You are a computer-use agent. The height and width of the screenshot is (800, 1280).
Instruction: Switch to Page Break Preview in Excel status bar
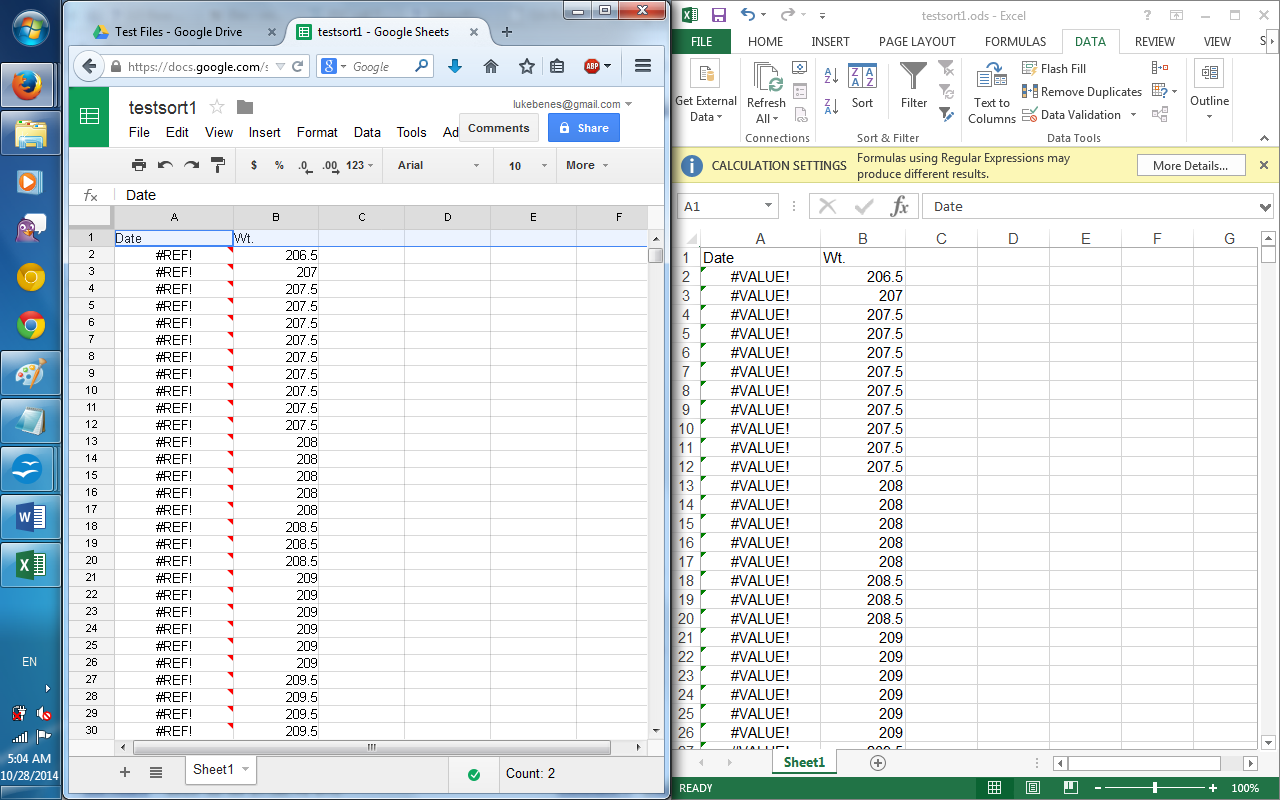point(1069,788)
